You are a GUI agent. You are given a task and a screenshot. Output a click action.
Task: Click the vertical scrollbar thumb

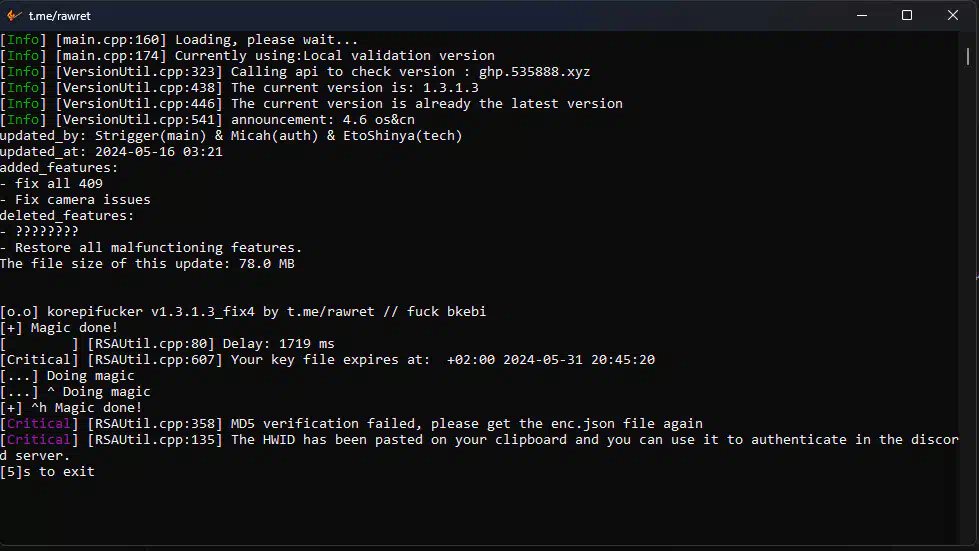(x=968, y=56)
